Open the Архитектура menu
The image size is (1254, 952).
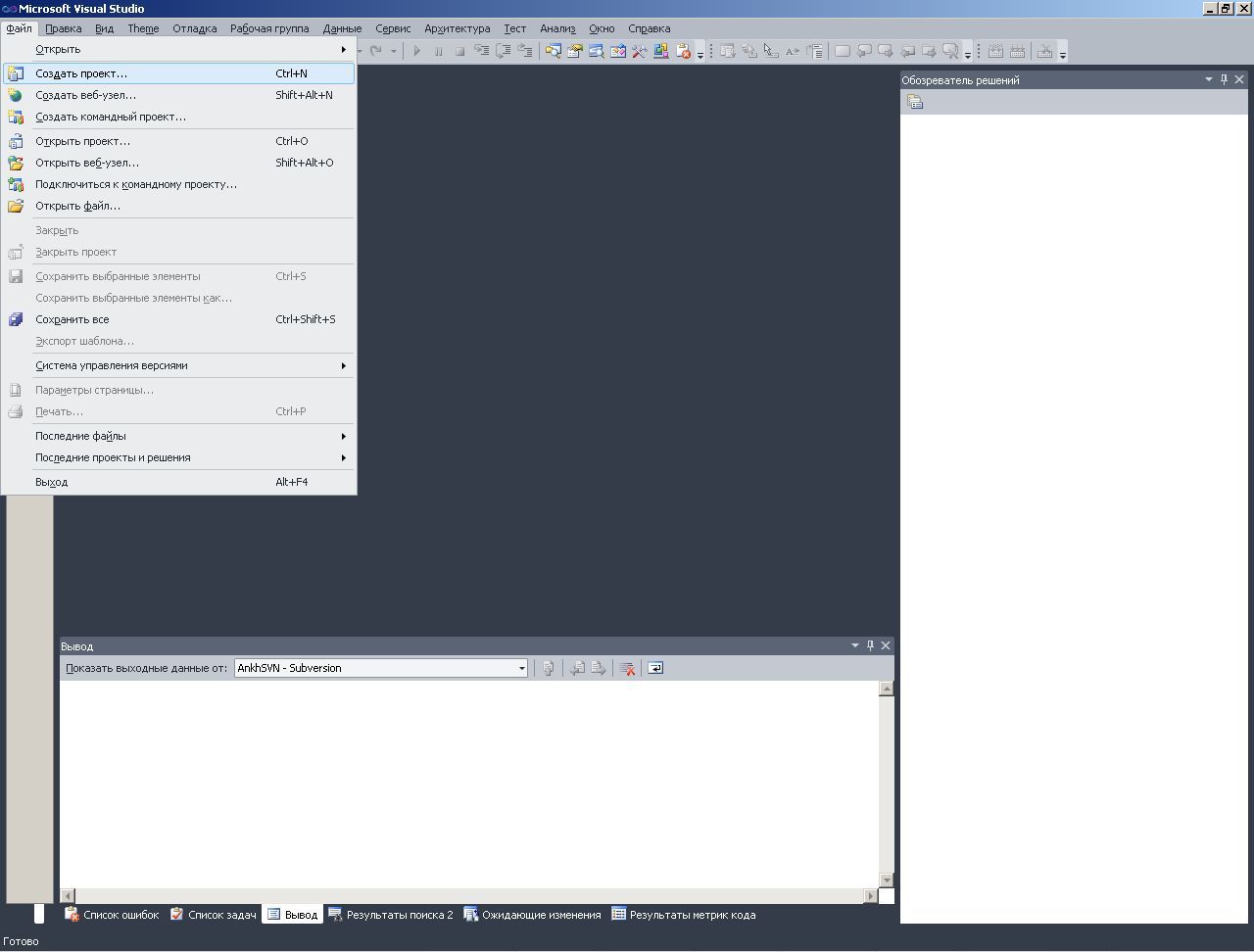pos(458,28)
